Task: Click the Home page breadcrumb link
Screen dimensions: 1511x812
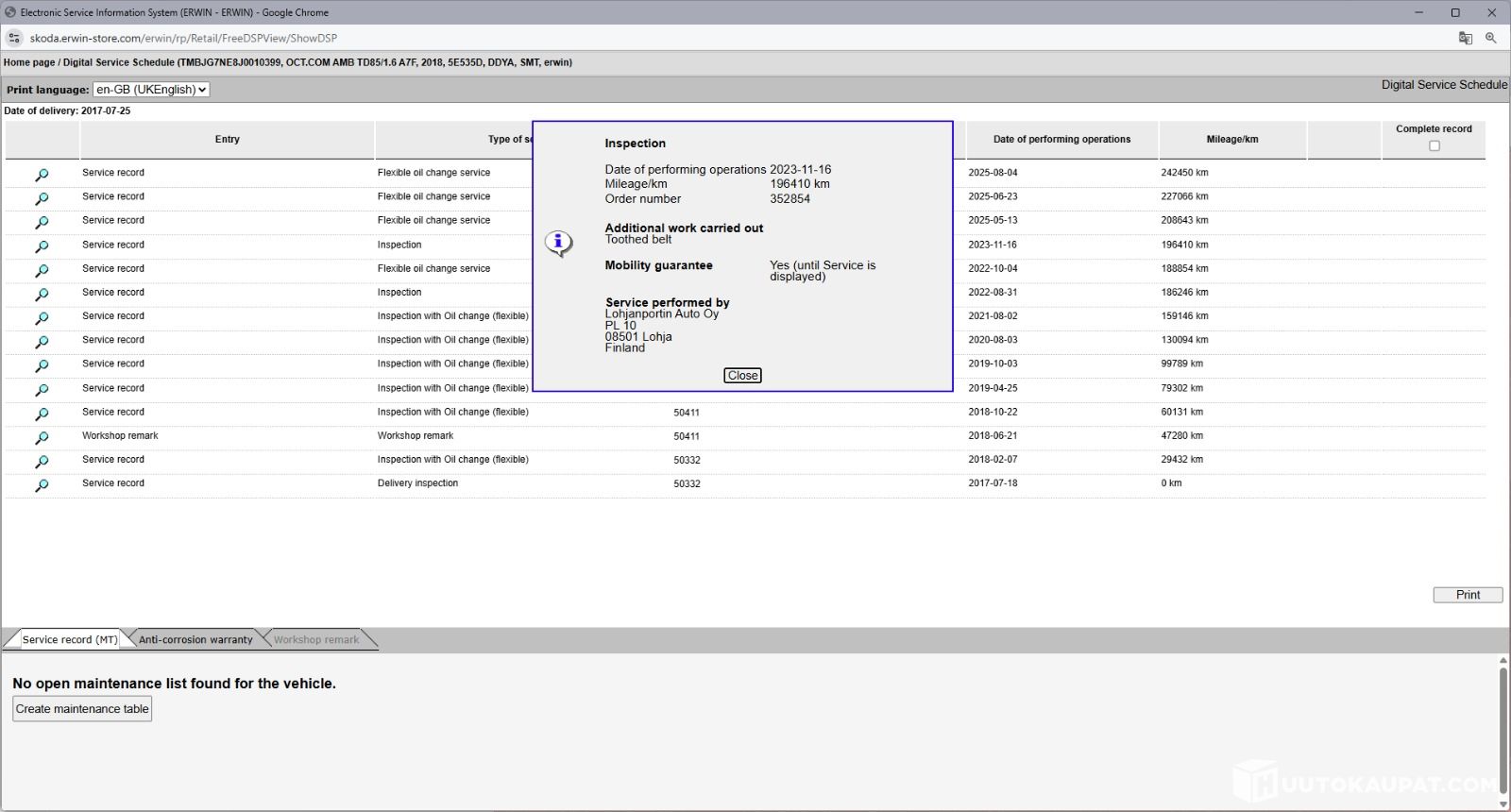Action: (x=28, y=62)
